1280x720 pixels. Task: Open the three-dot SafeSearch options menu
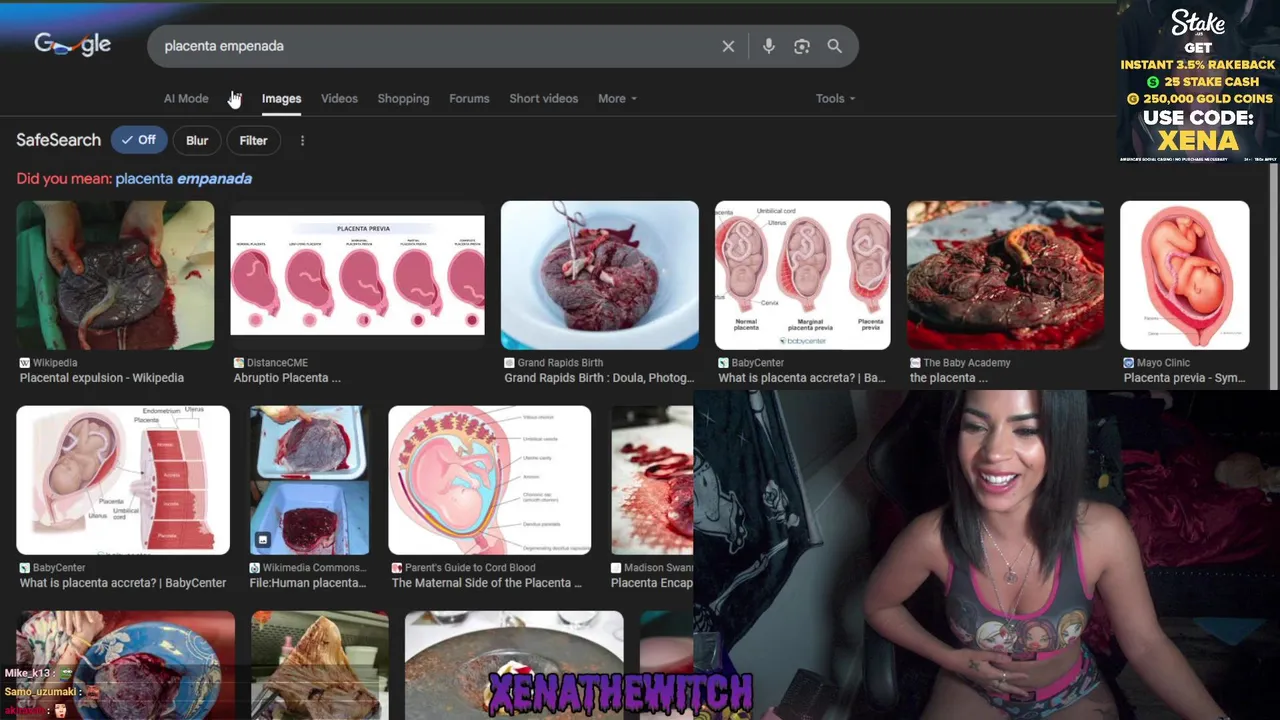(x=302, y=141)
